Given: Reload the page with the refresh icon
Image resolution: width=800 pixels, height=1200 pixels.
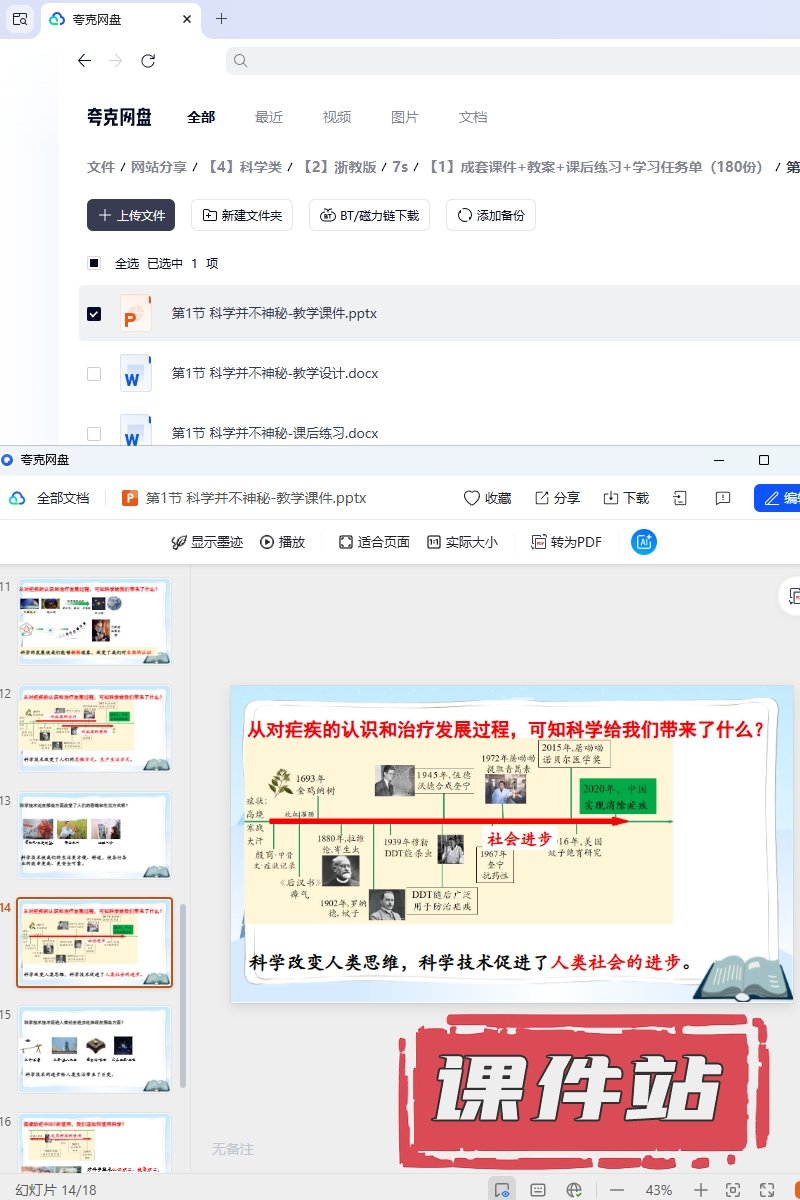Looking at the screenshot, I should (148, 61).
